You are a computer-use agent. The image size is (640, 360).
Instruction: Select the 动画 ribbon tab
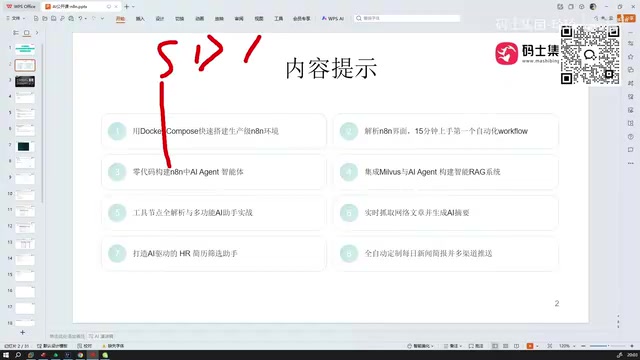pyautogui.click(x=199, y=19)
